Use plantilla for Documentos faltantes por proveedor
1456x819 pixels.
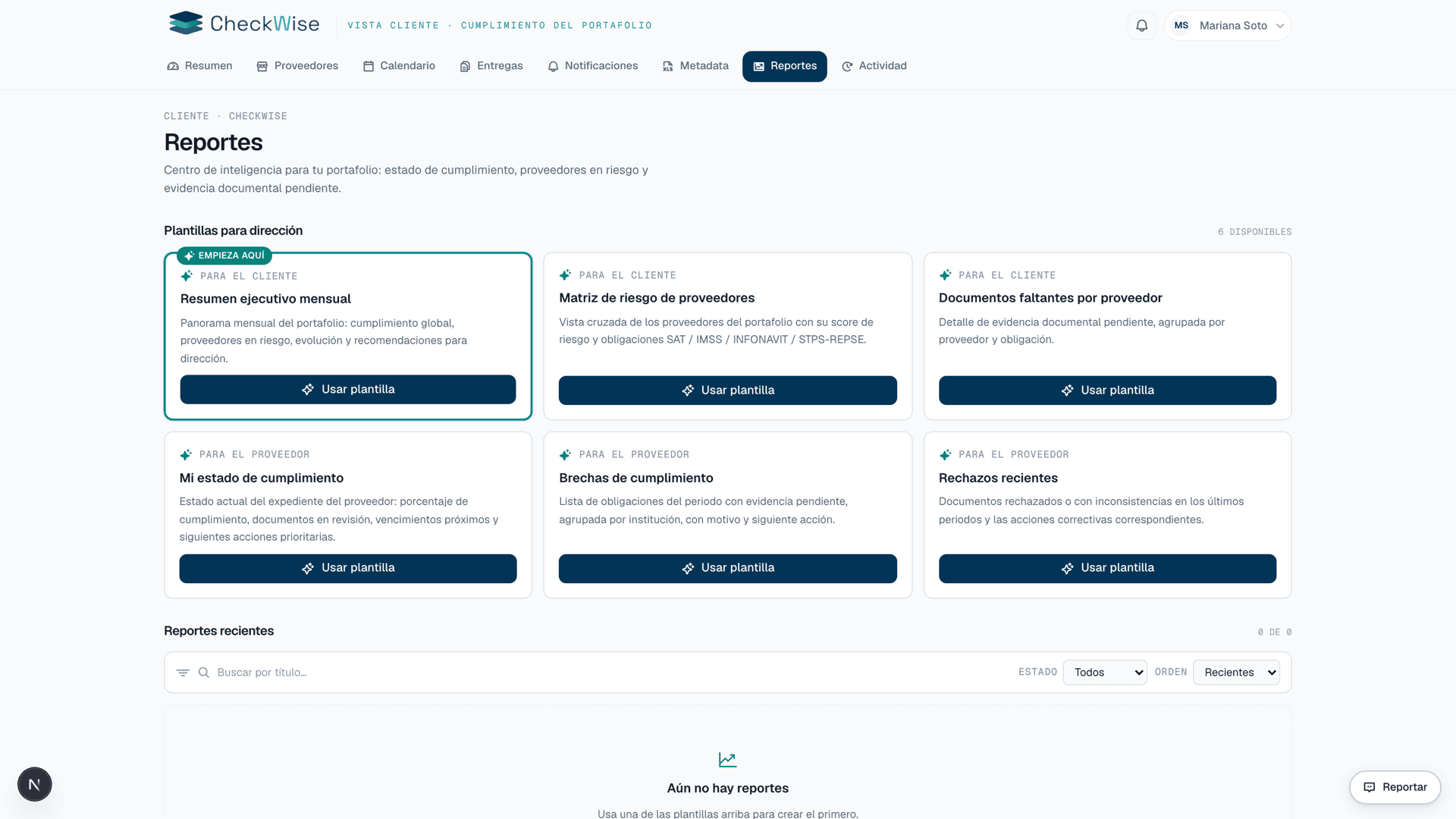coord(1107,391)
